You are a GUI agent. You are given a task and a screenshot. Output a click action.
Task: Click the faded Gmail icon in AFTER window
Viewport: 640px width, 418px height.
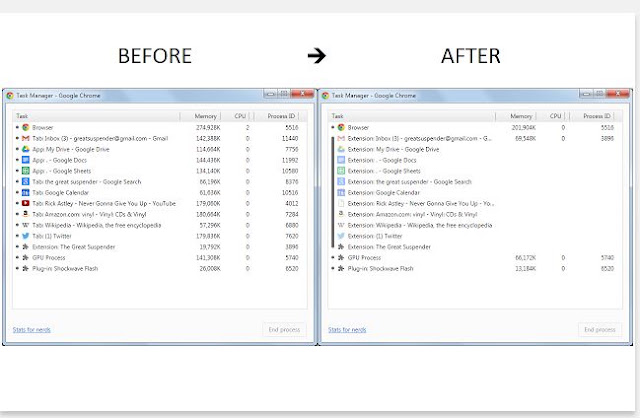pos(341,138)
